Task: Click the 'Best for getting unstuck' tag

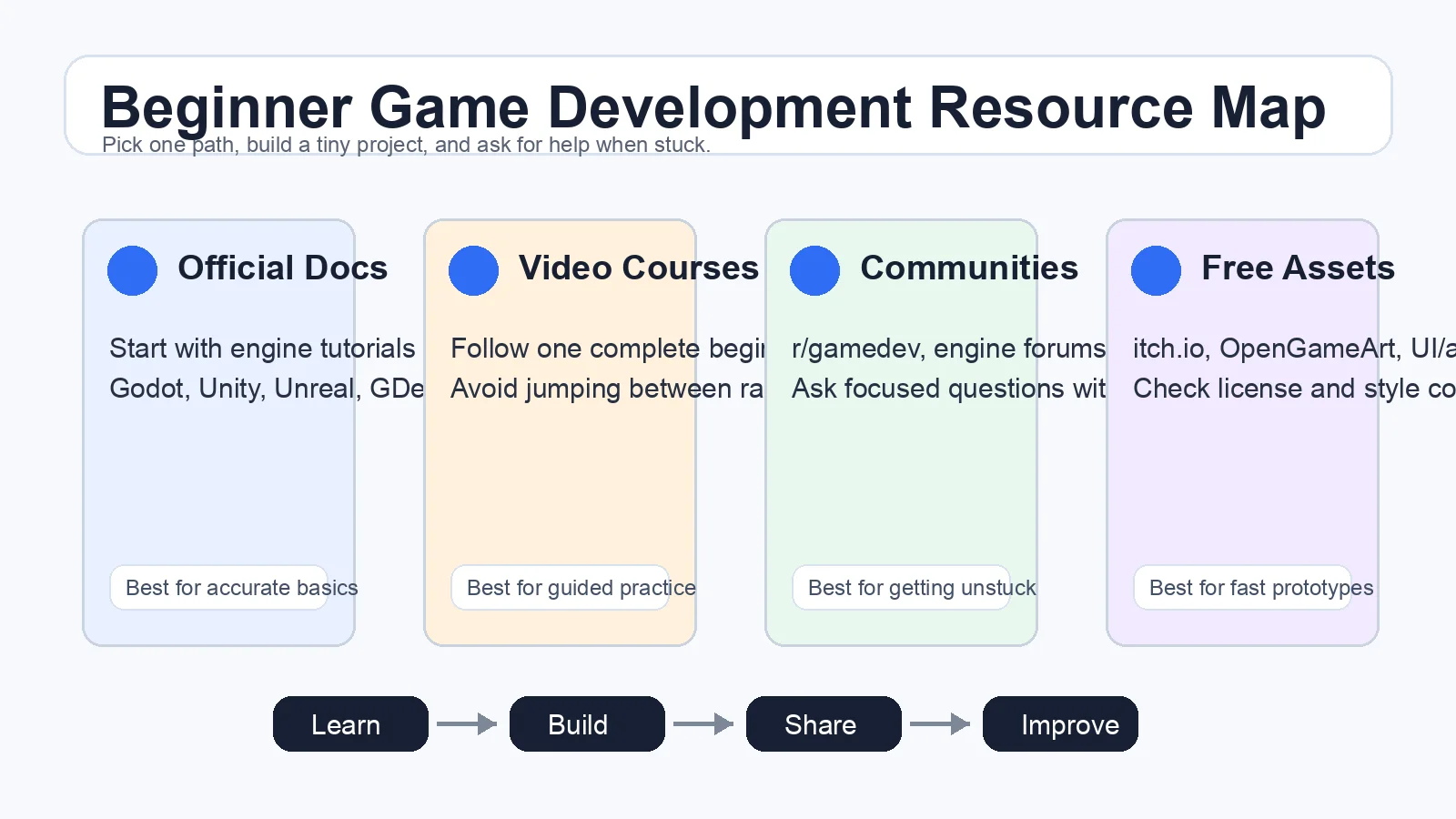Action: [901, 588]
